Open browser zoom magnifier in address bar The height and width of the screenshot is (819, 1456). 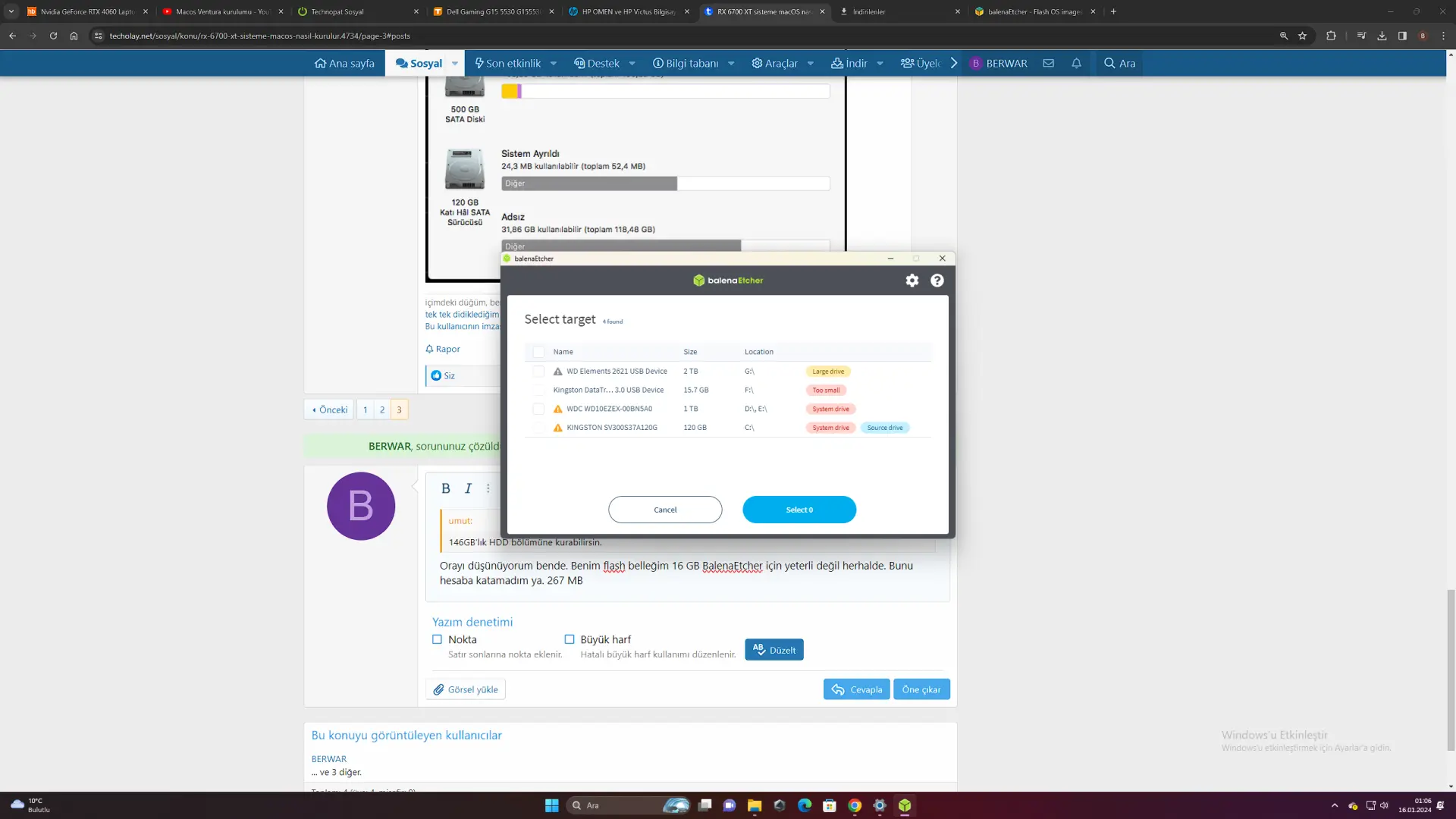click(x=1284, y=36)
